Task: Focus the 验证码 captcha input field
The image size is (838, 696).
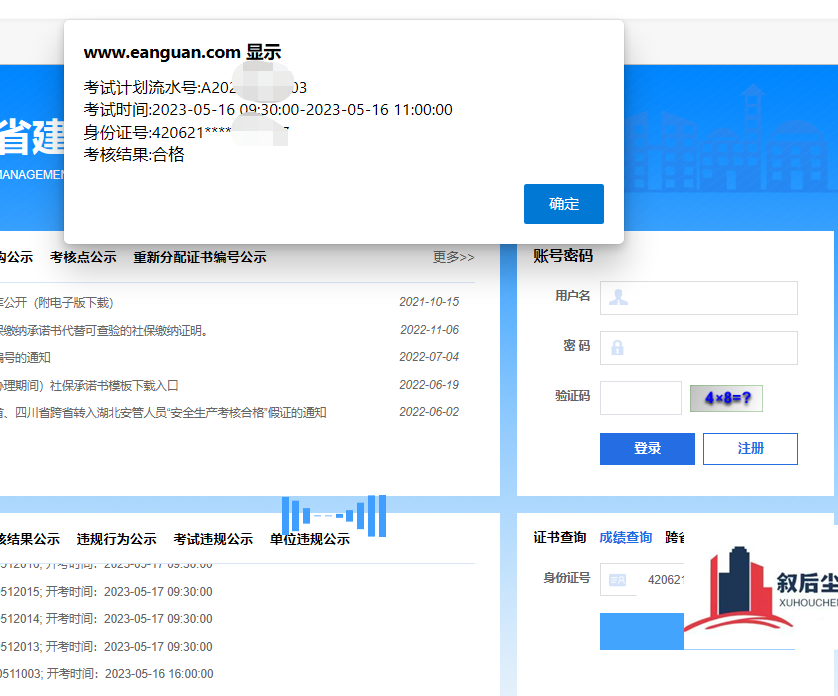Action: pos(640,398)
